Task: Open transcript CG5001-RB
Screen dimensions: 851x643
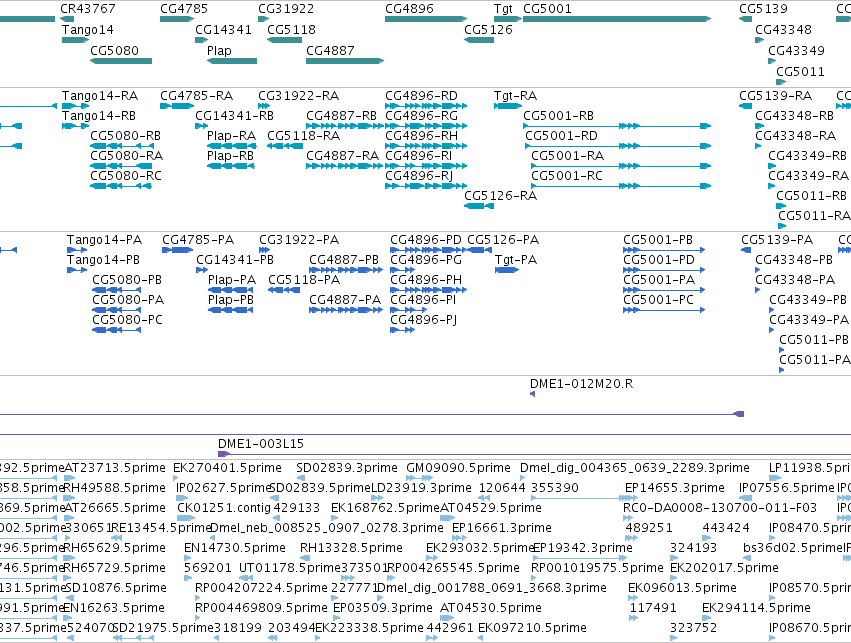Action: click(x=558, y=116)
